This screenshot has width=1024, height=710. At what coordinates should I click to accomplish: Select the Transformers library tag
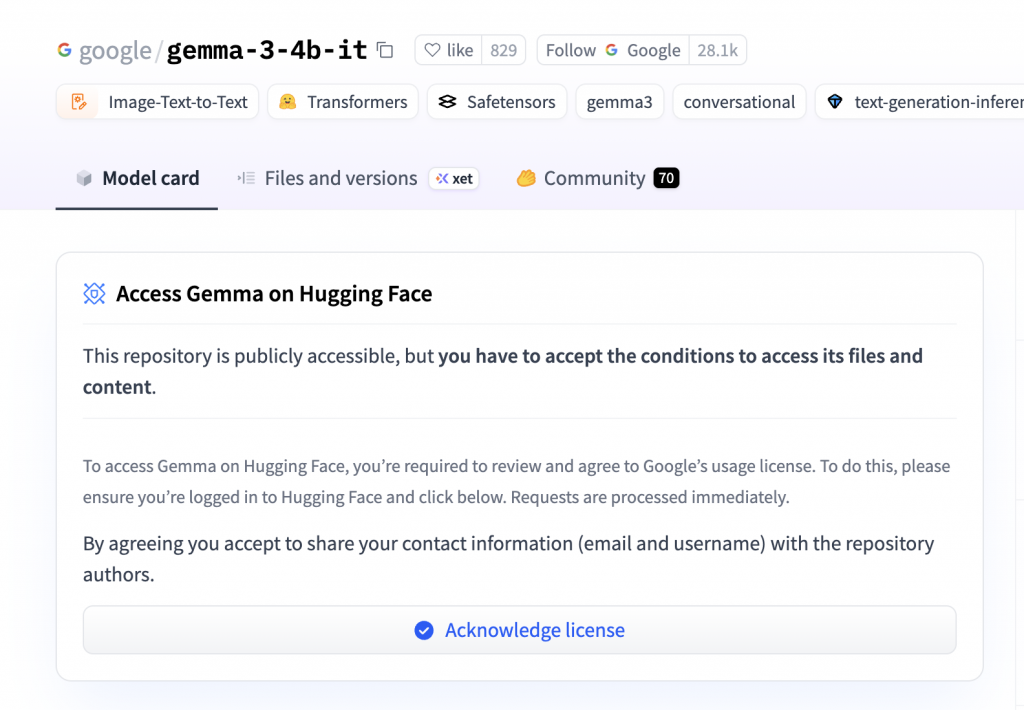point(343,102)
